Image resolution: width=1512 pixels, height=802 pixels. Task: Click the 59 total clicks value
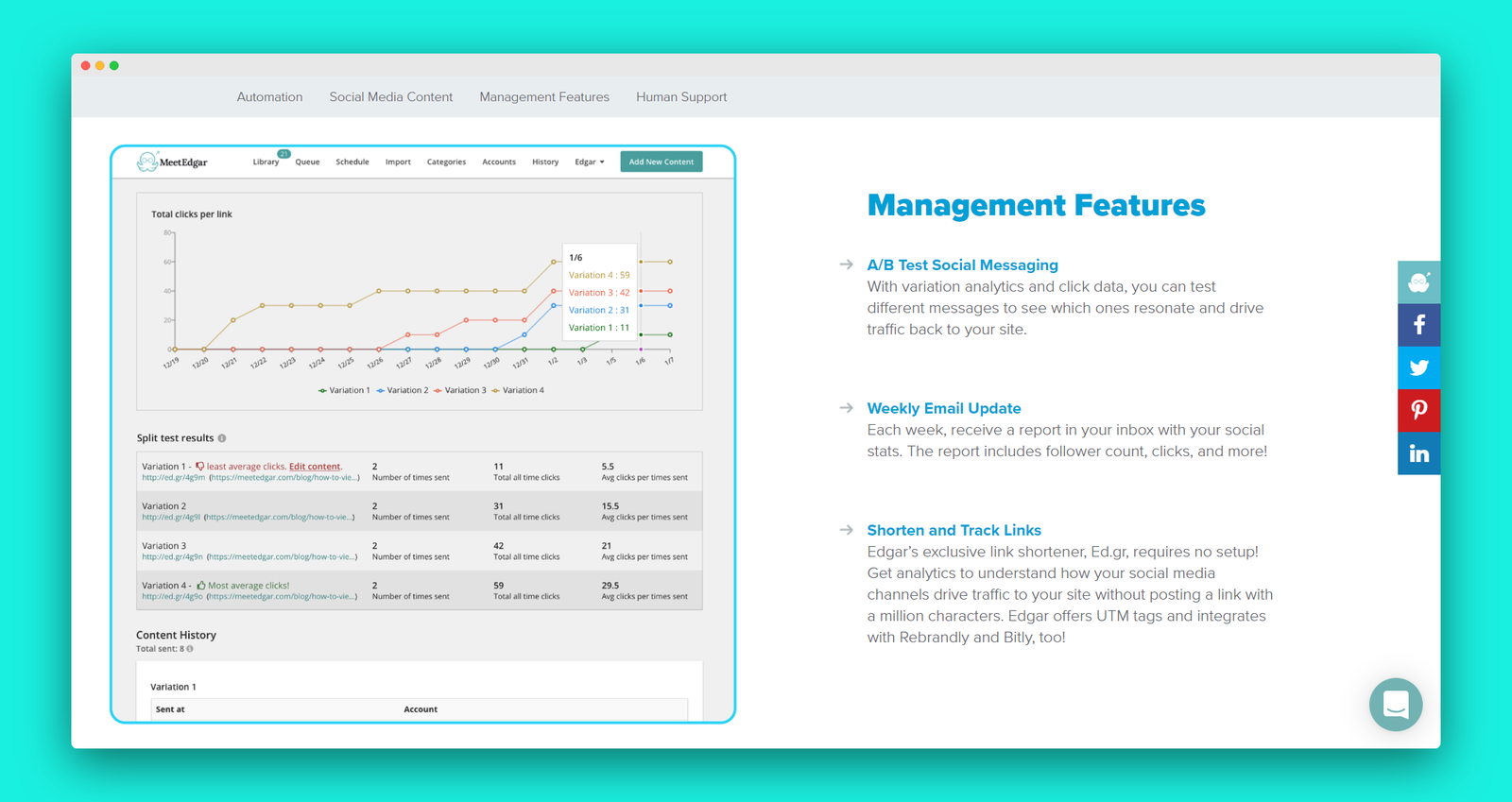tap(498, 586)
